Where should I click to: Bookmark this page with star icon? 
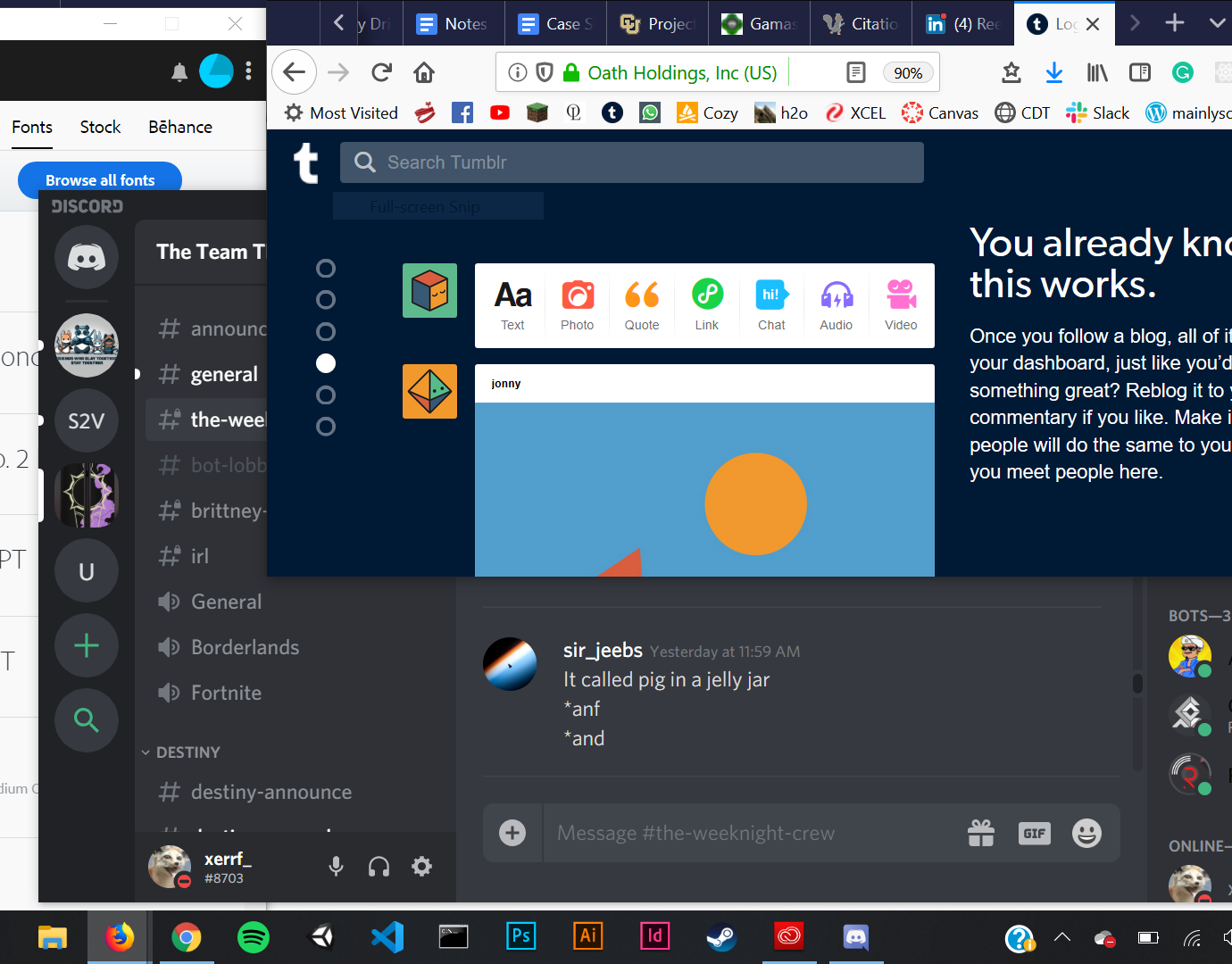pyautogui.click(x=1011, y=72)
